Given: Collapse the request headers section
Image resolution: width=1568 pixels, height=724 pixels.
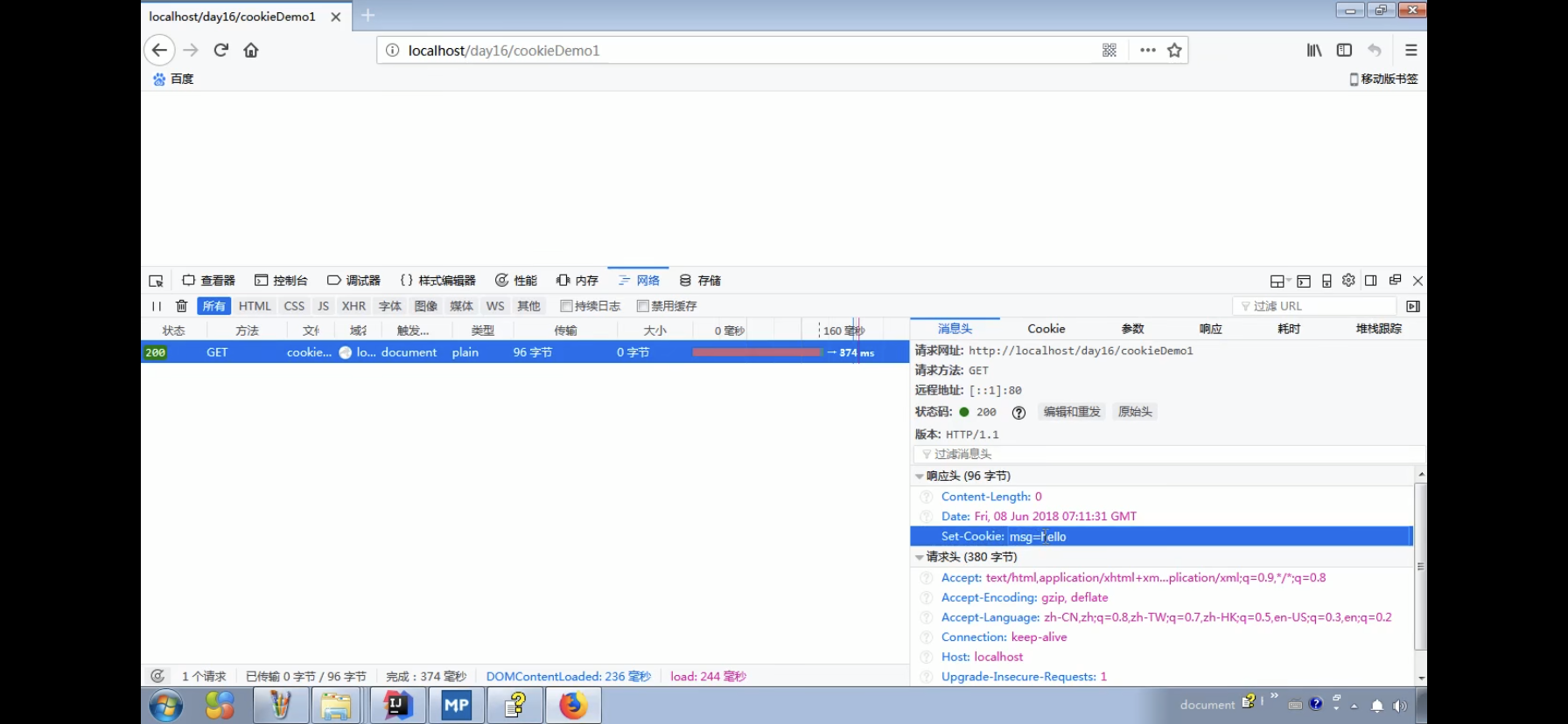Looking at the screenshot, I should point(919,557).
